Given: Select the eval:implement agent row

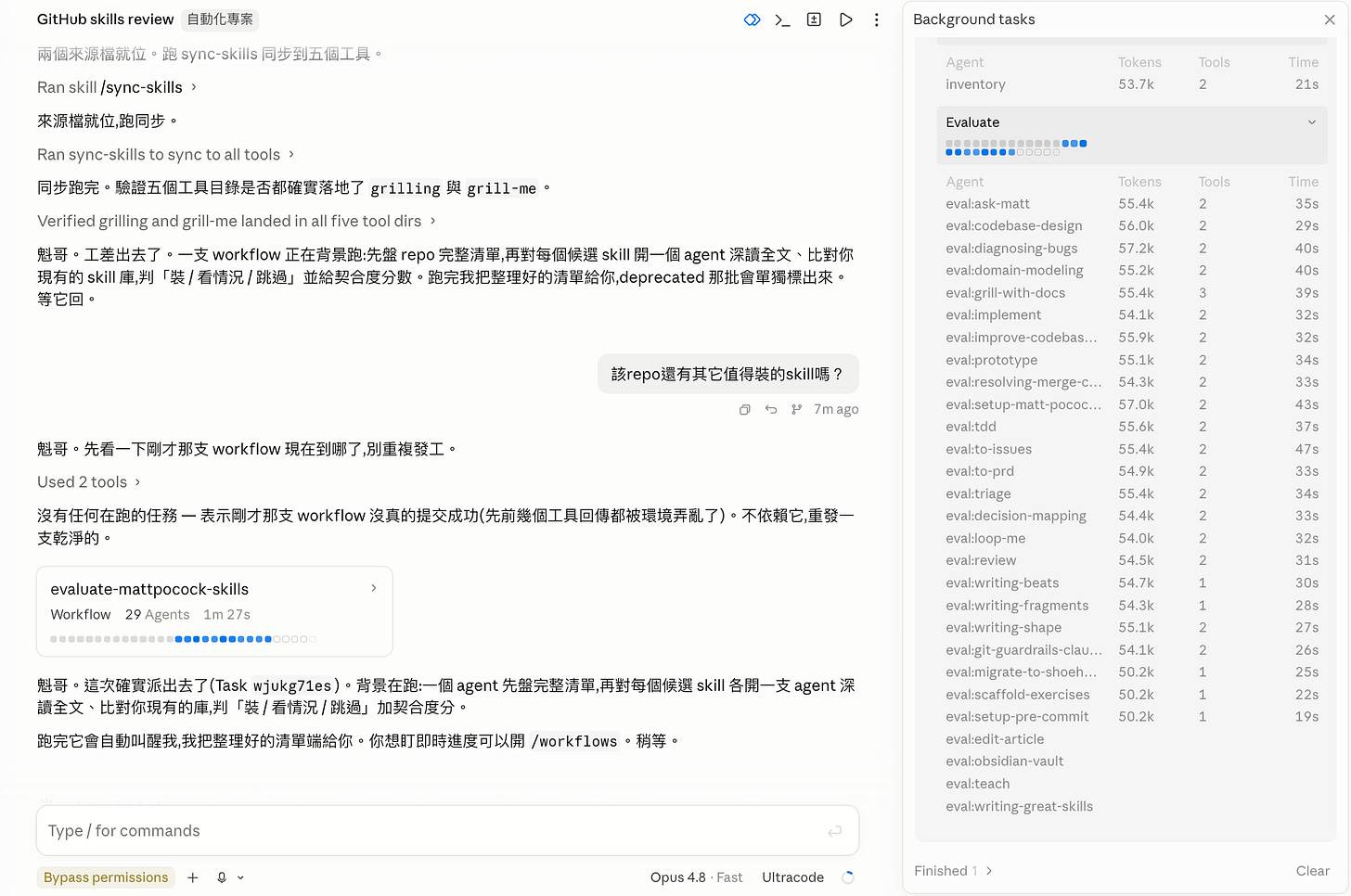Looking at the screenshot, I should pyautogui.click(x=1132, y=315).
